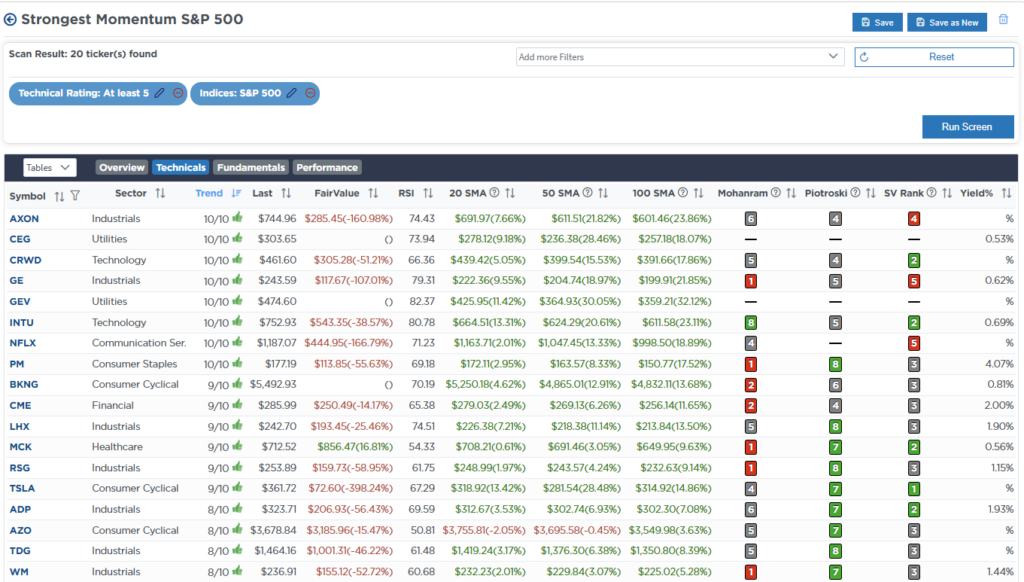The image size is (1024, 582).
Task: Show Piotroski help question icon
Action: pos(855,193)
